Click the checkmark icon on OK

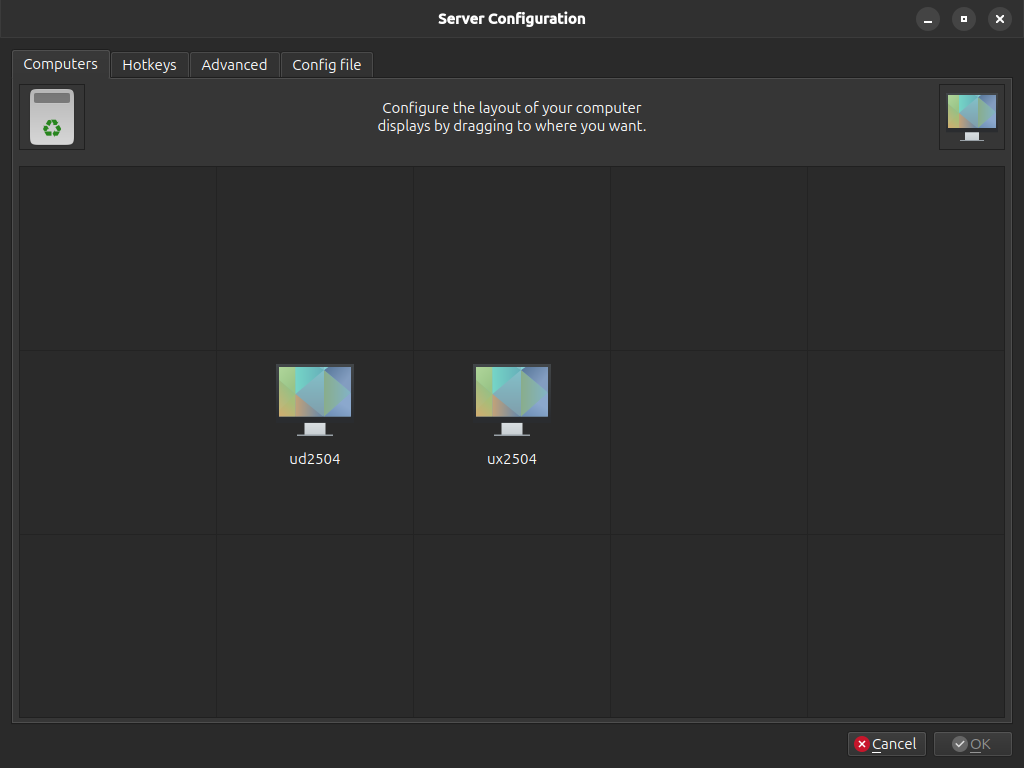pyautogui.click(x=957, y=744)
